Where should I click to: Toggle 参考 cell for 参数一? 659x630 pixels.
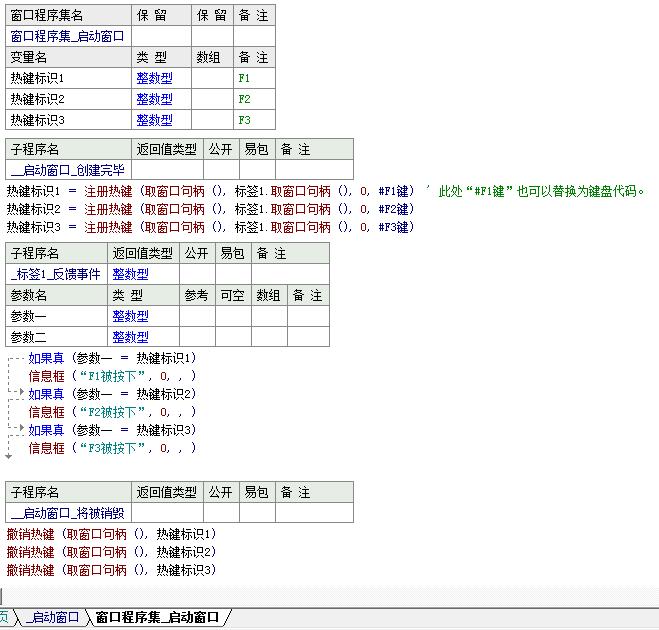point(197,316)
